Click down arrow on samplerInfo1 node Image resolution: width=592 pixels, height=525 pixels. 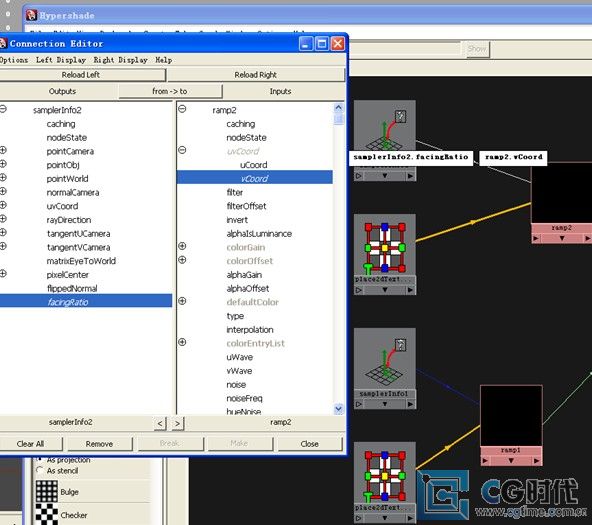(x=385, y=404)
